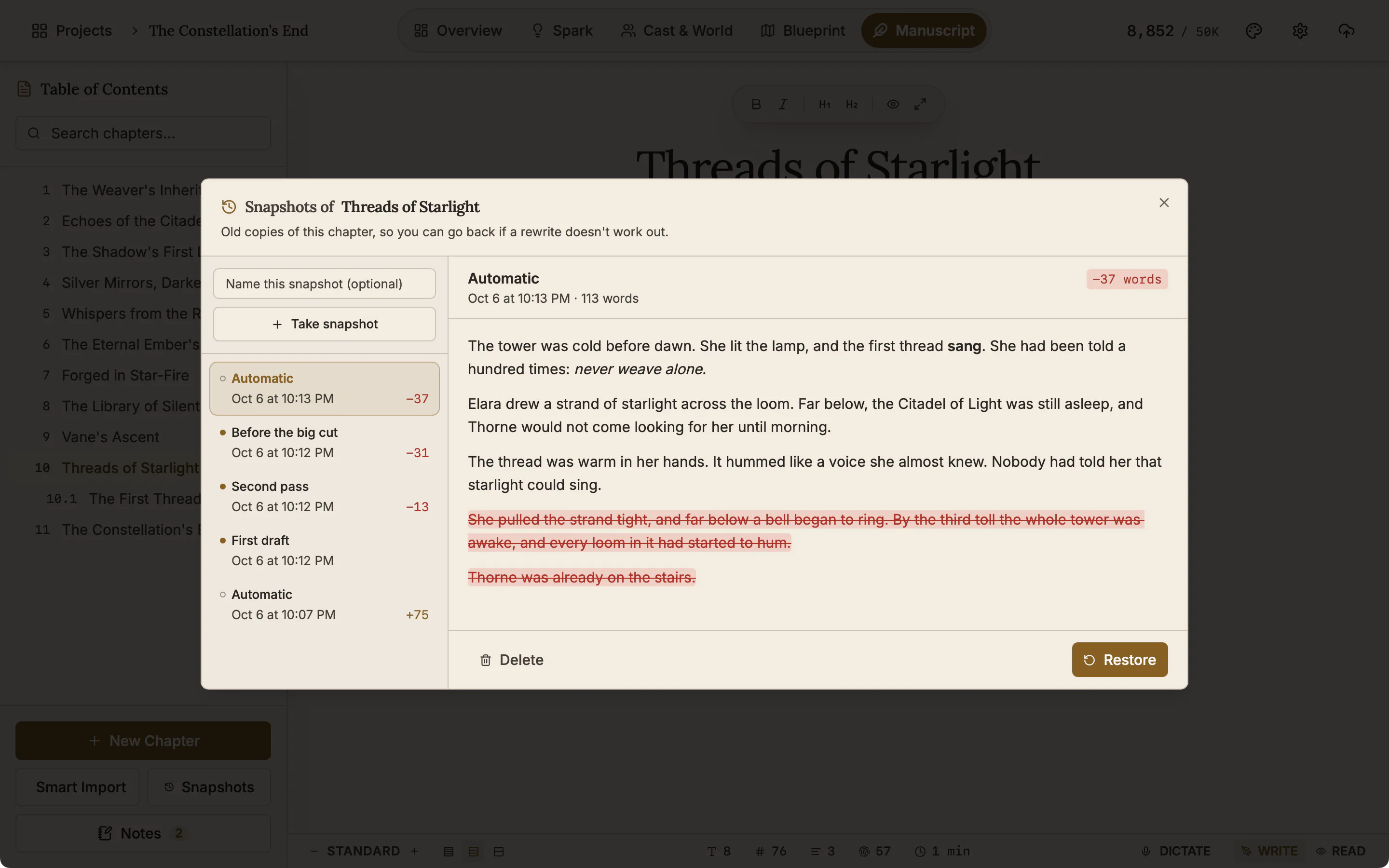Open sub-chapter 10.1 The First Thread

(145, 498)
